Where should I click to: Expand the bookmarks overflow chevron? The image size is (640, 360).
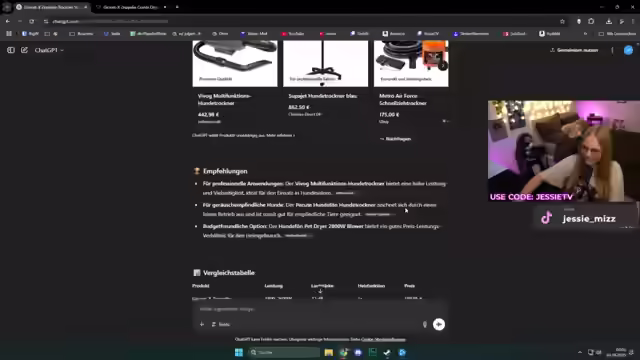click(x=585, y=34)
